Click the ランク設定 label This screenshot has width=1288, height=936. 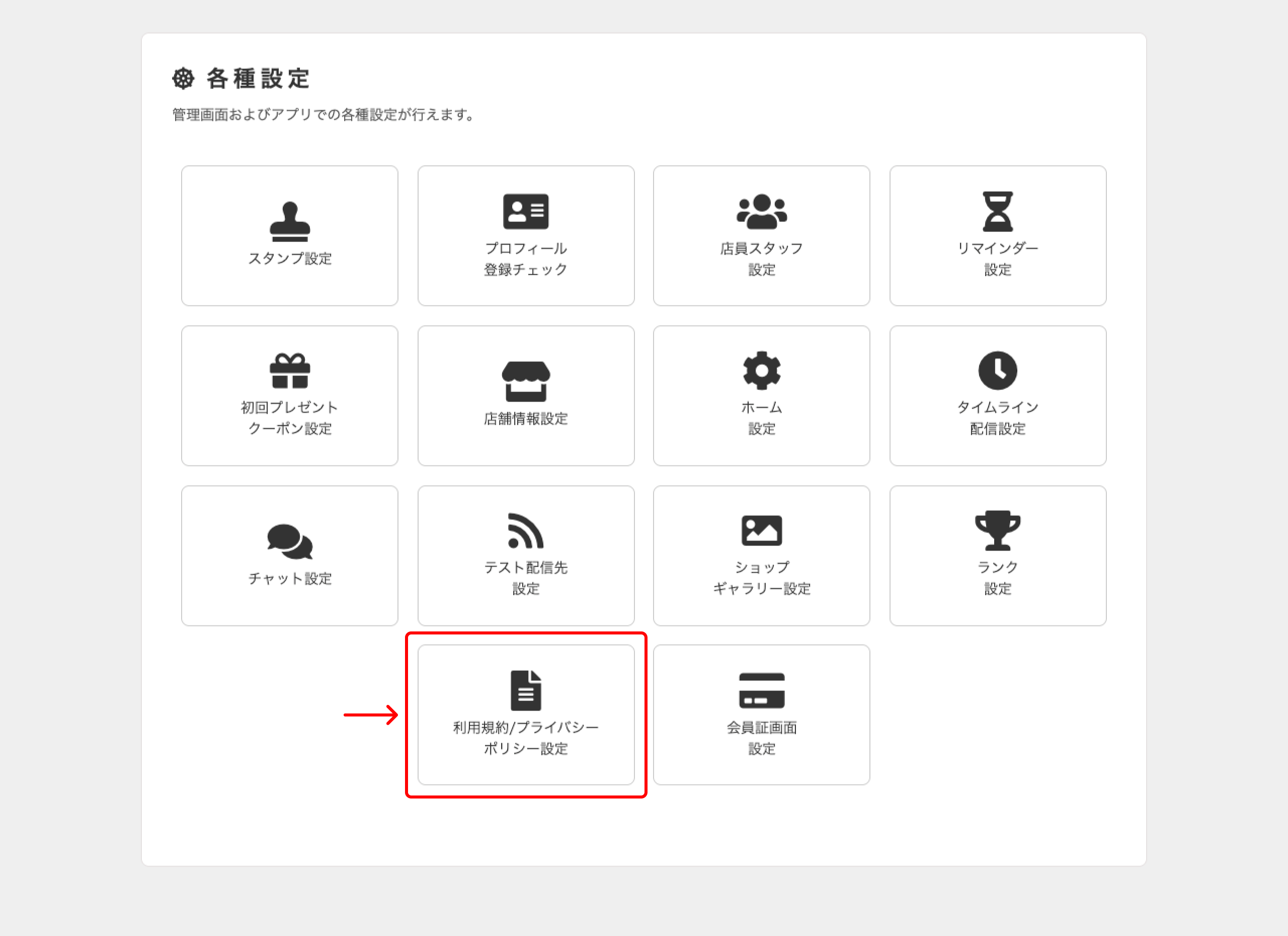998,578
